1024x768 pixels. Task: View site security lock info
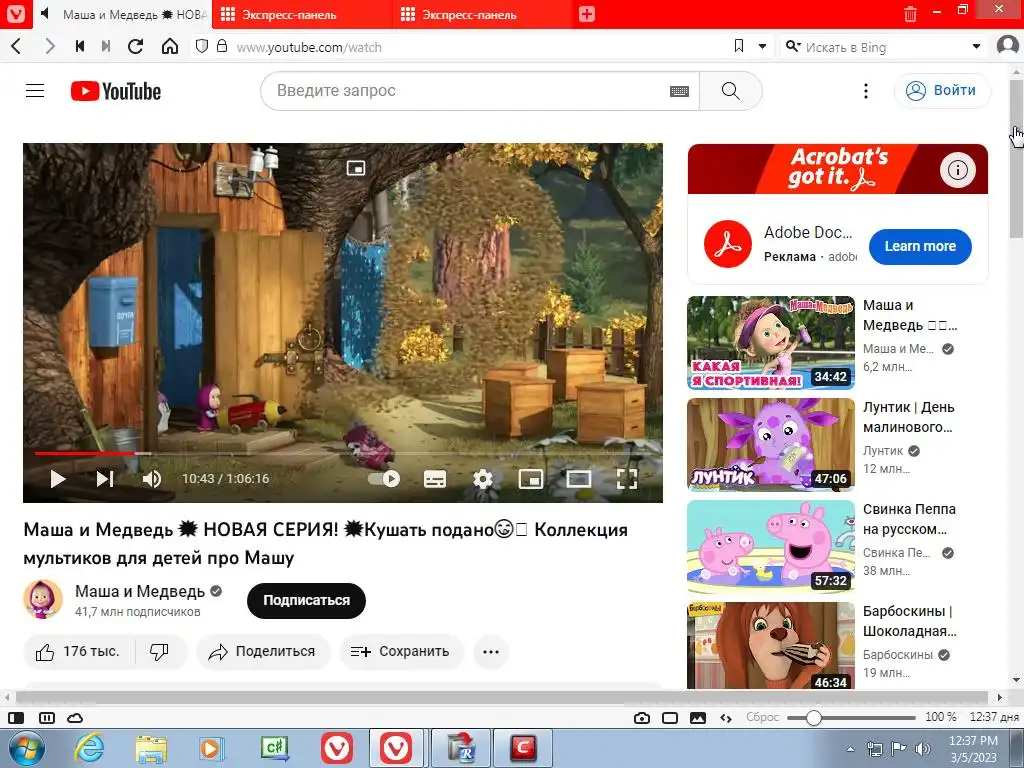222,46
